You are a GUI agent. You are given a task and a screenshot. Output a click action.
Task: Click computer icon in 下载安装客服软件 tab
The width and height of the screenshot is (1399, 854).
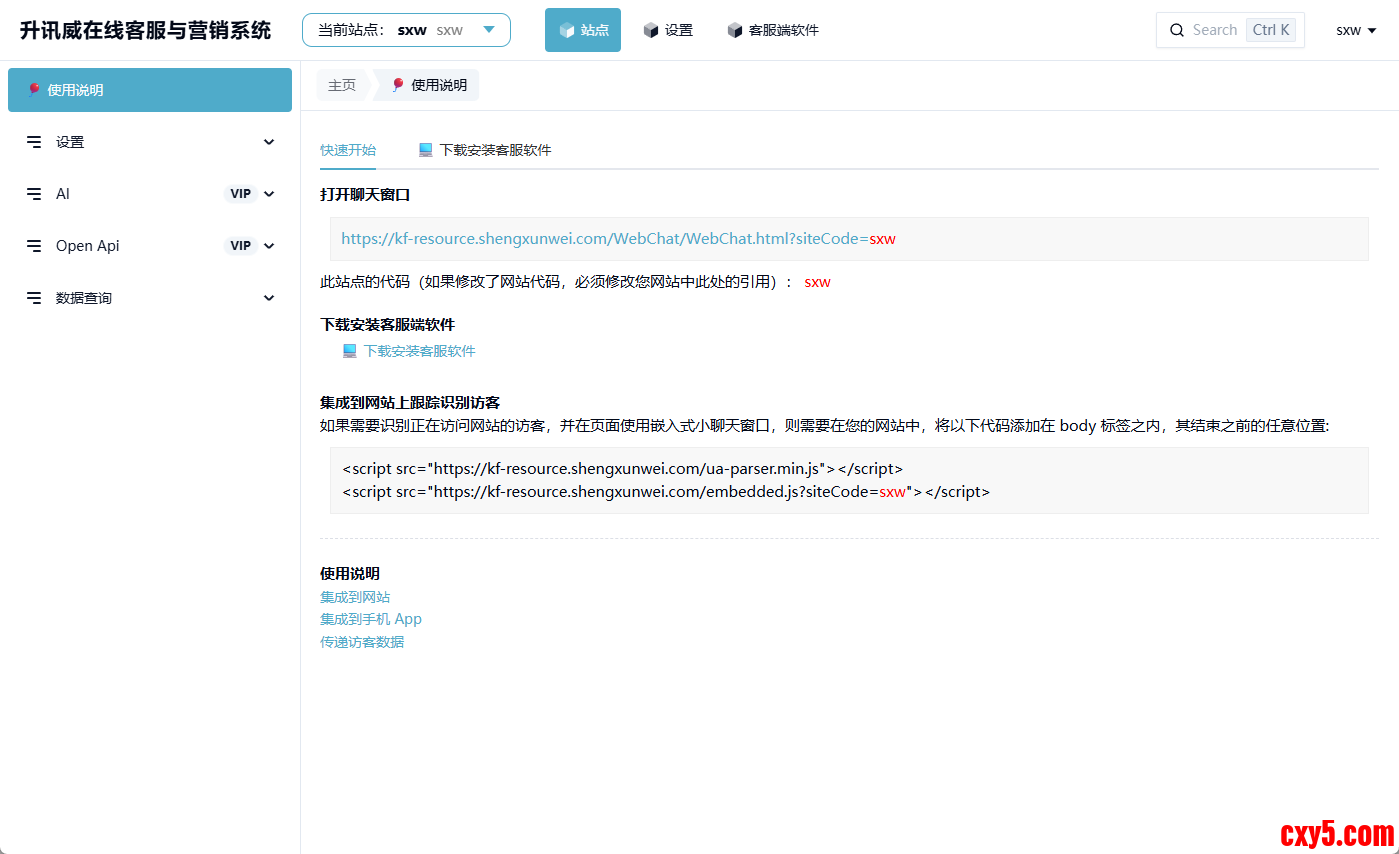(x=426, y=150)
